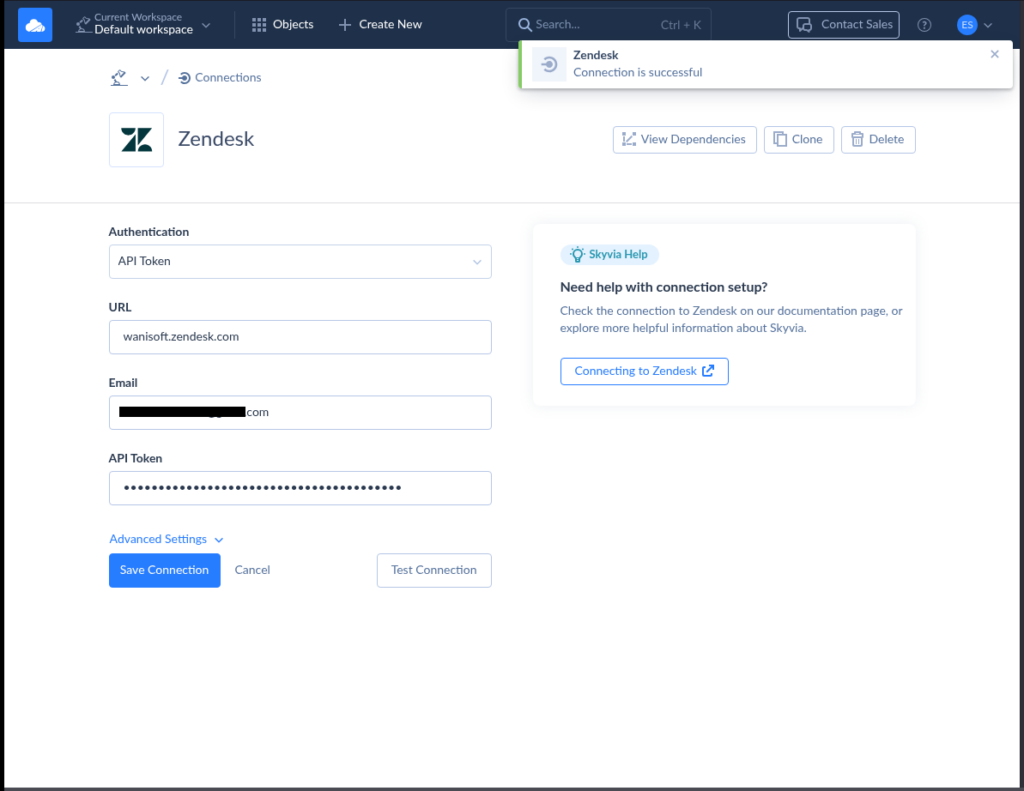Viewport: 1024px width, 791px height.
Task: Delete the Zendesk connection
Action: 878,140
